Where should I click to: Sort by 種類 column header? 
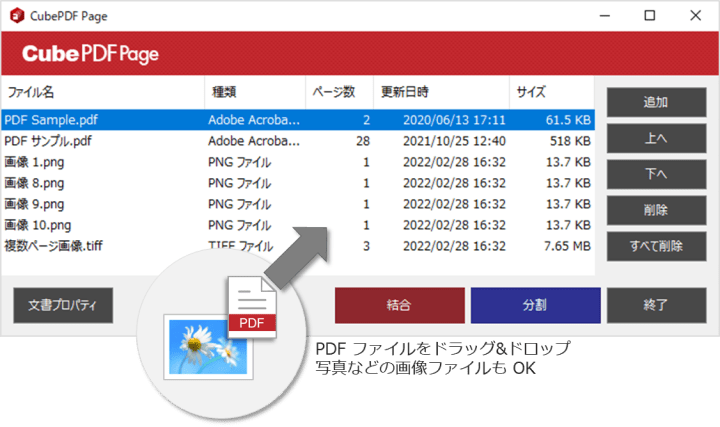click(x=255, y=92)
